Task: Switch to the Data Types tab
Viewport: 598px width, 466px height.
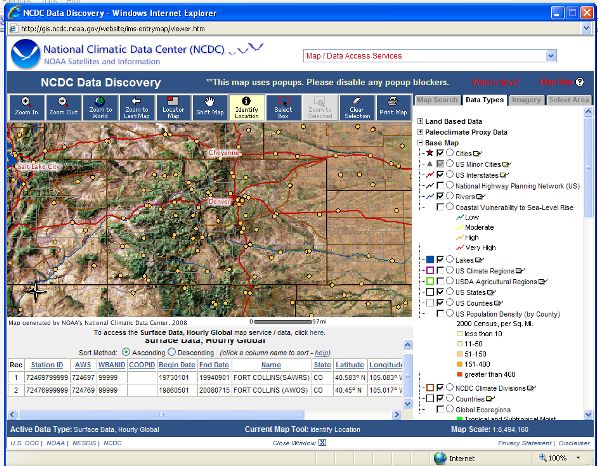Action: coord(485,100)
